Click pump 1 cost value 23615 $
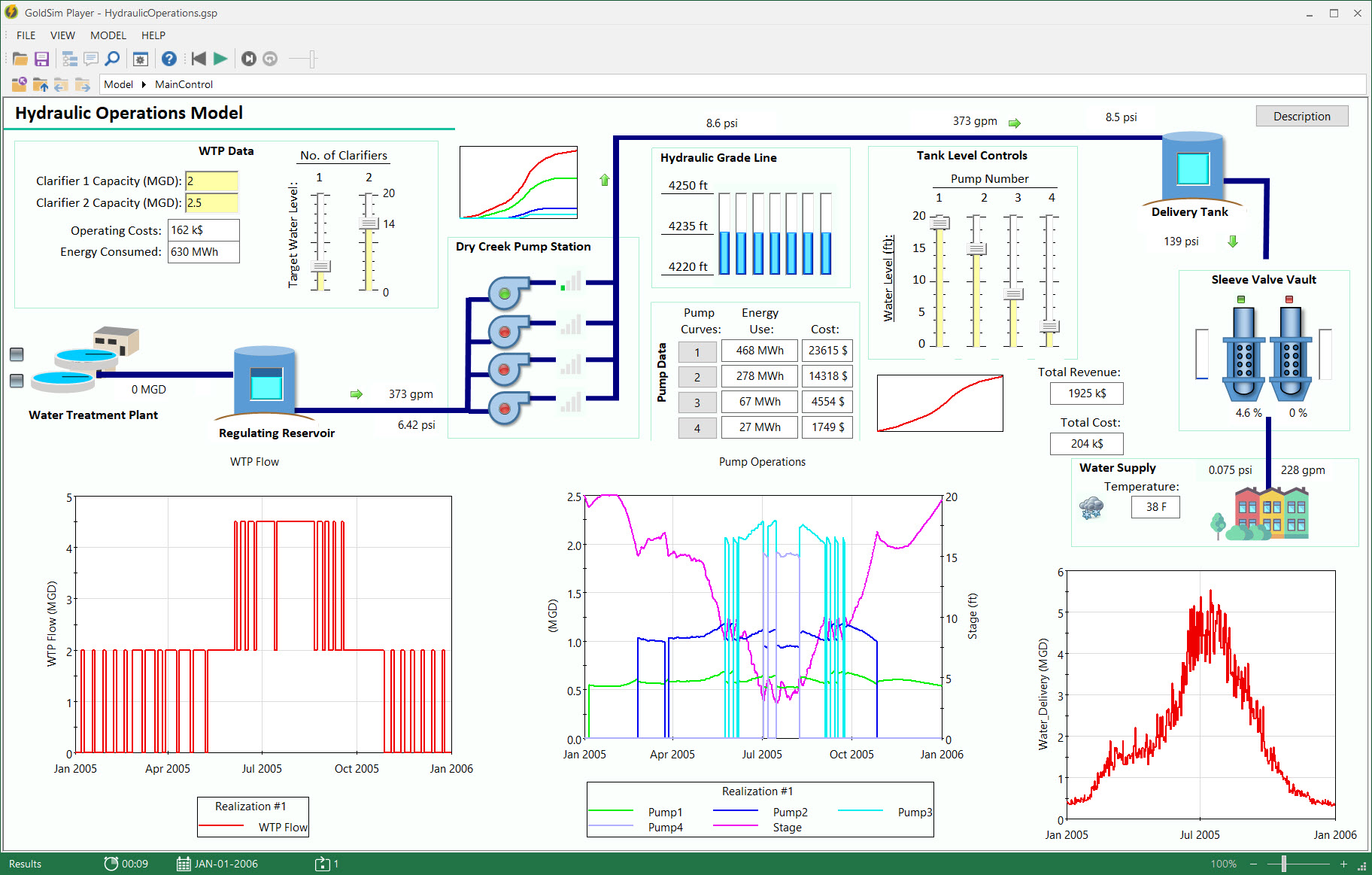 [x=827, y=351]
